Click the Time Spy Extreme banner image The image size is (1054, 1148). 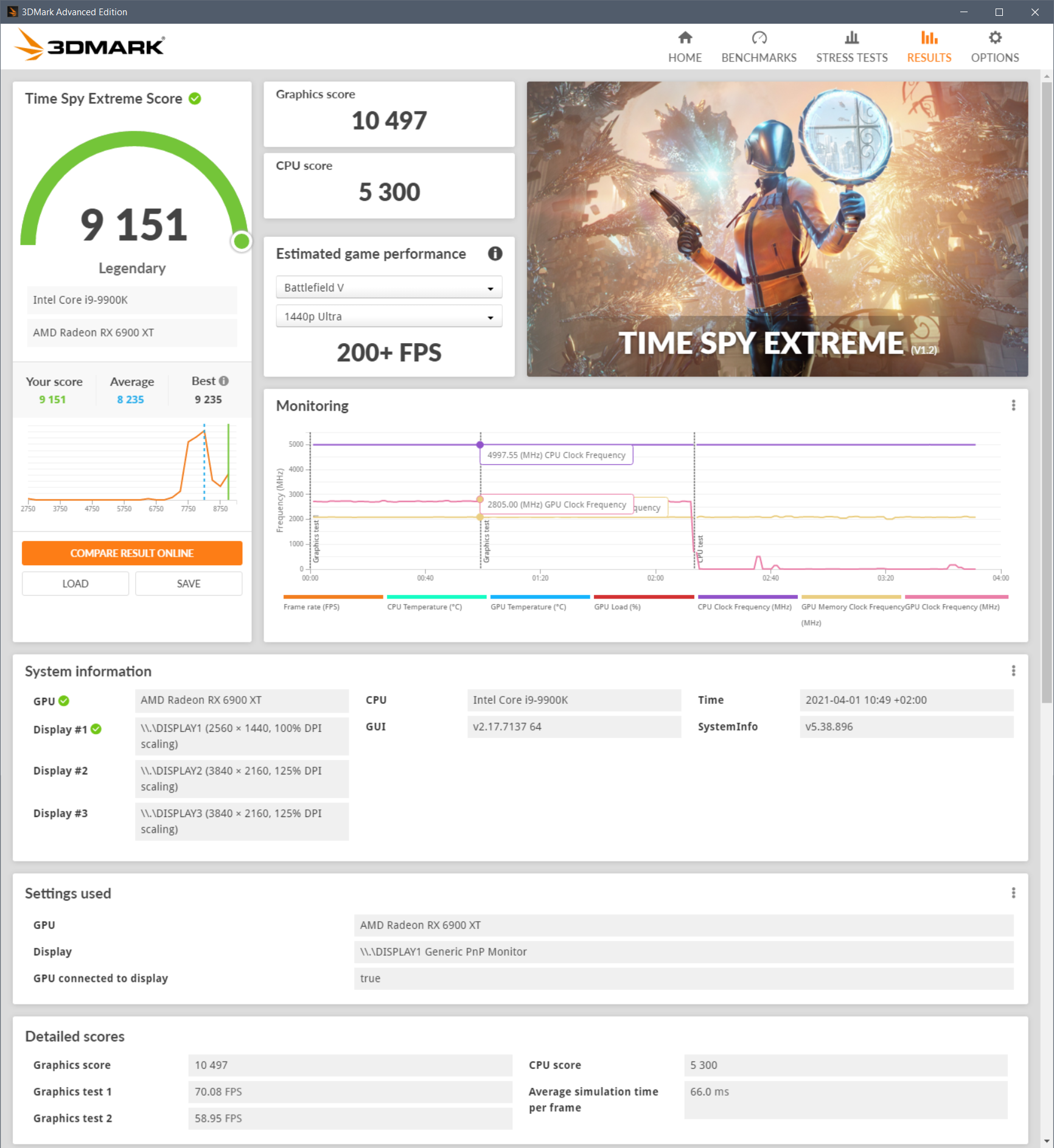tap(777, 229)
